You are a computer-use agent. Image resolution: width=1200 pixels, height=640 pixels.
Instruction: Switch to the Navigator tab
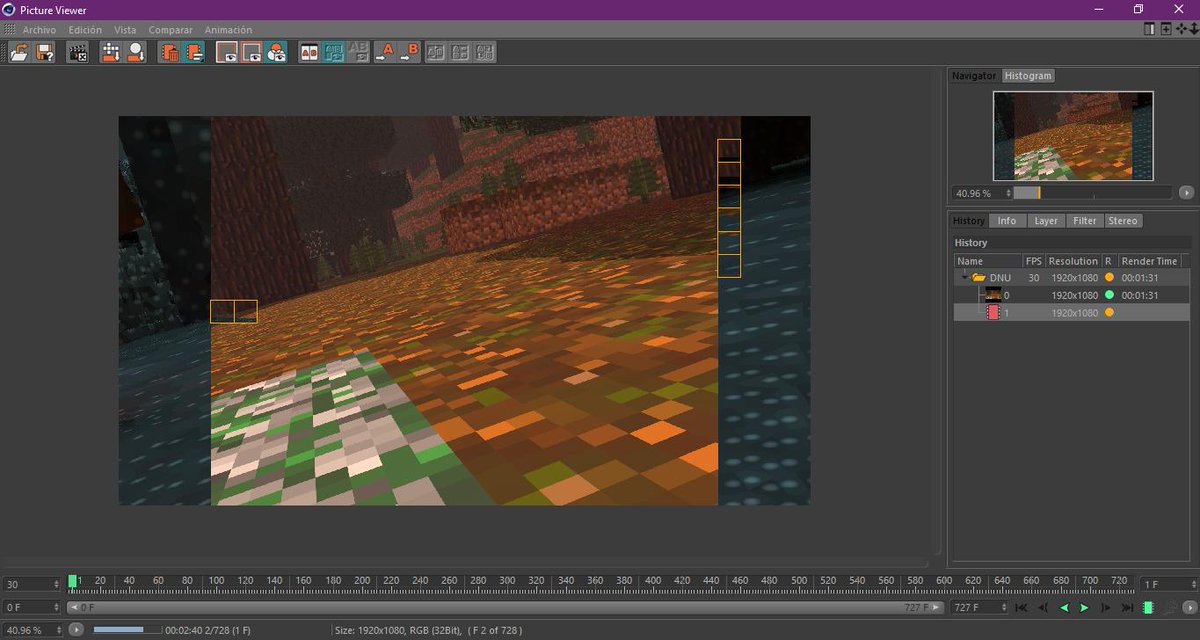point(974,76)
